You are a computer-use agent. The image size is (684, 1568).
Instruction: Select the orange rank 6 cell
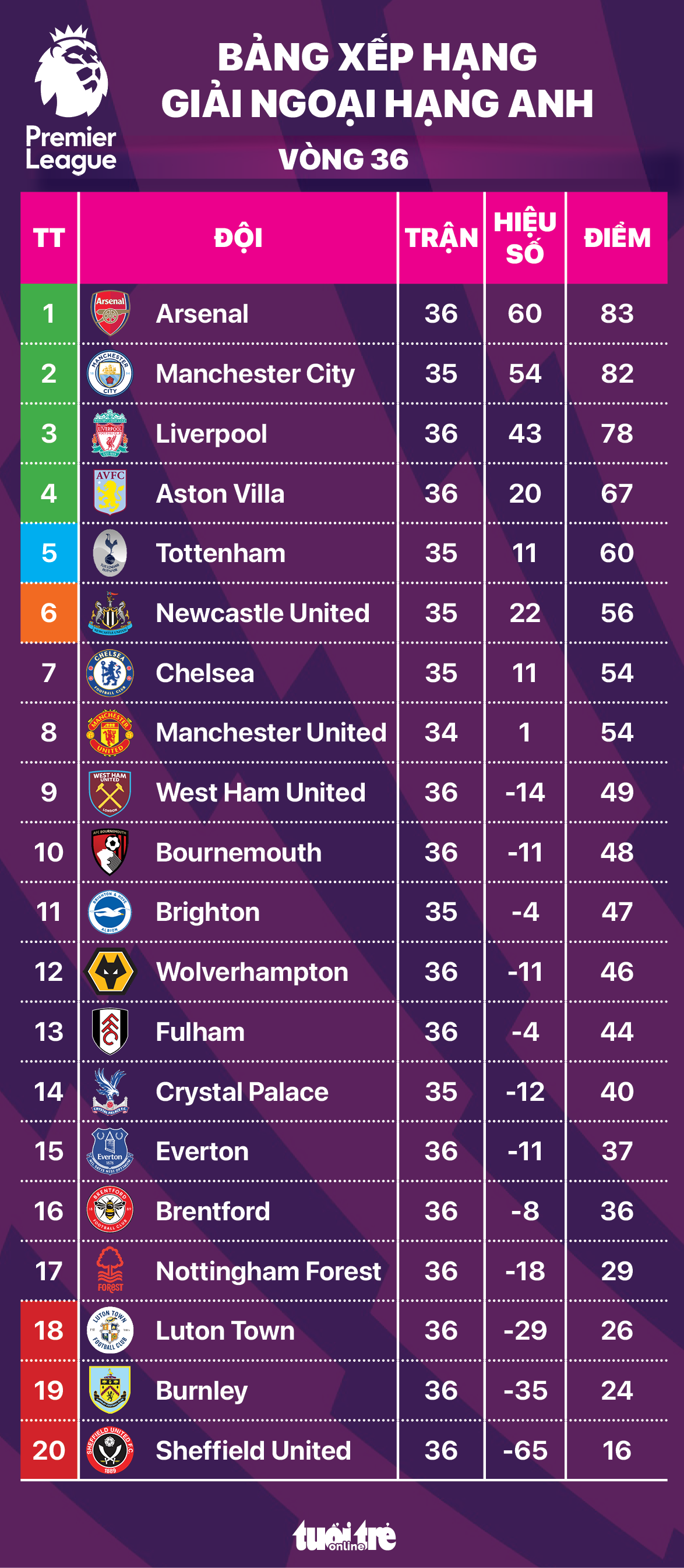49,613
